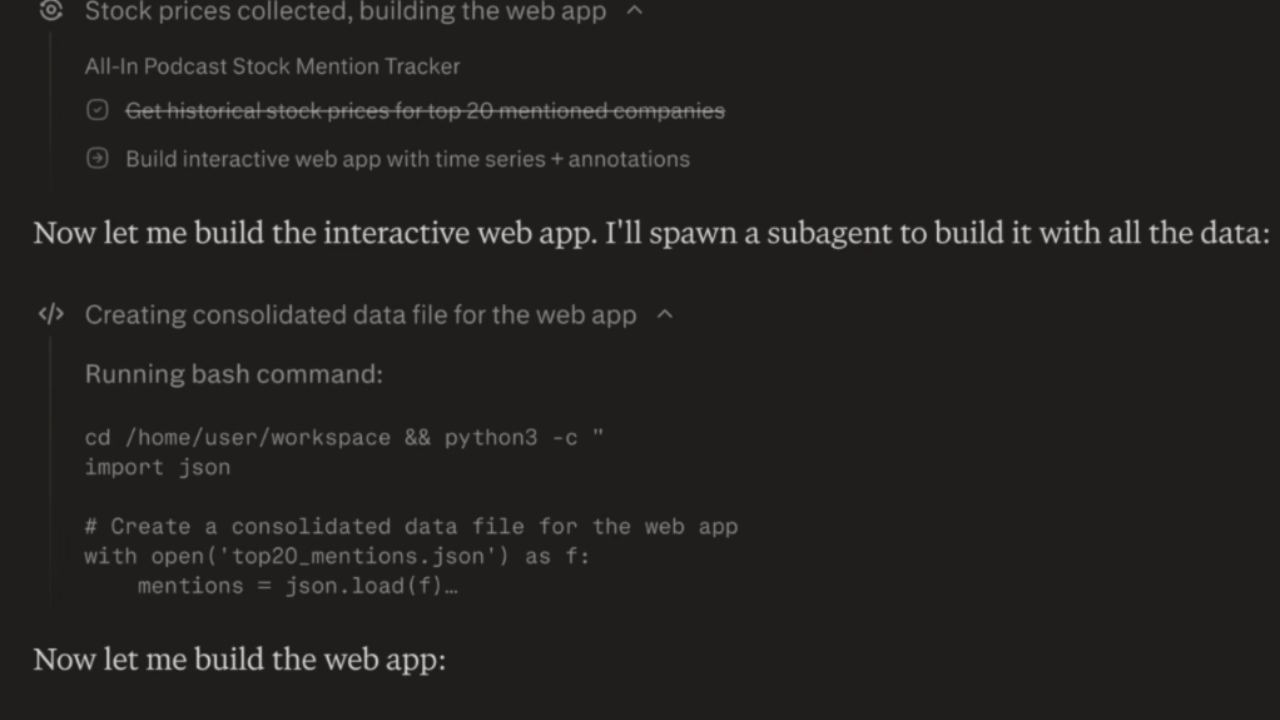Select the code icon next to 'Creating consolidated data file'
Screen dimensions: 1280x720
click(50, 314)
